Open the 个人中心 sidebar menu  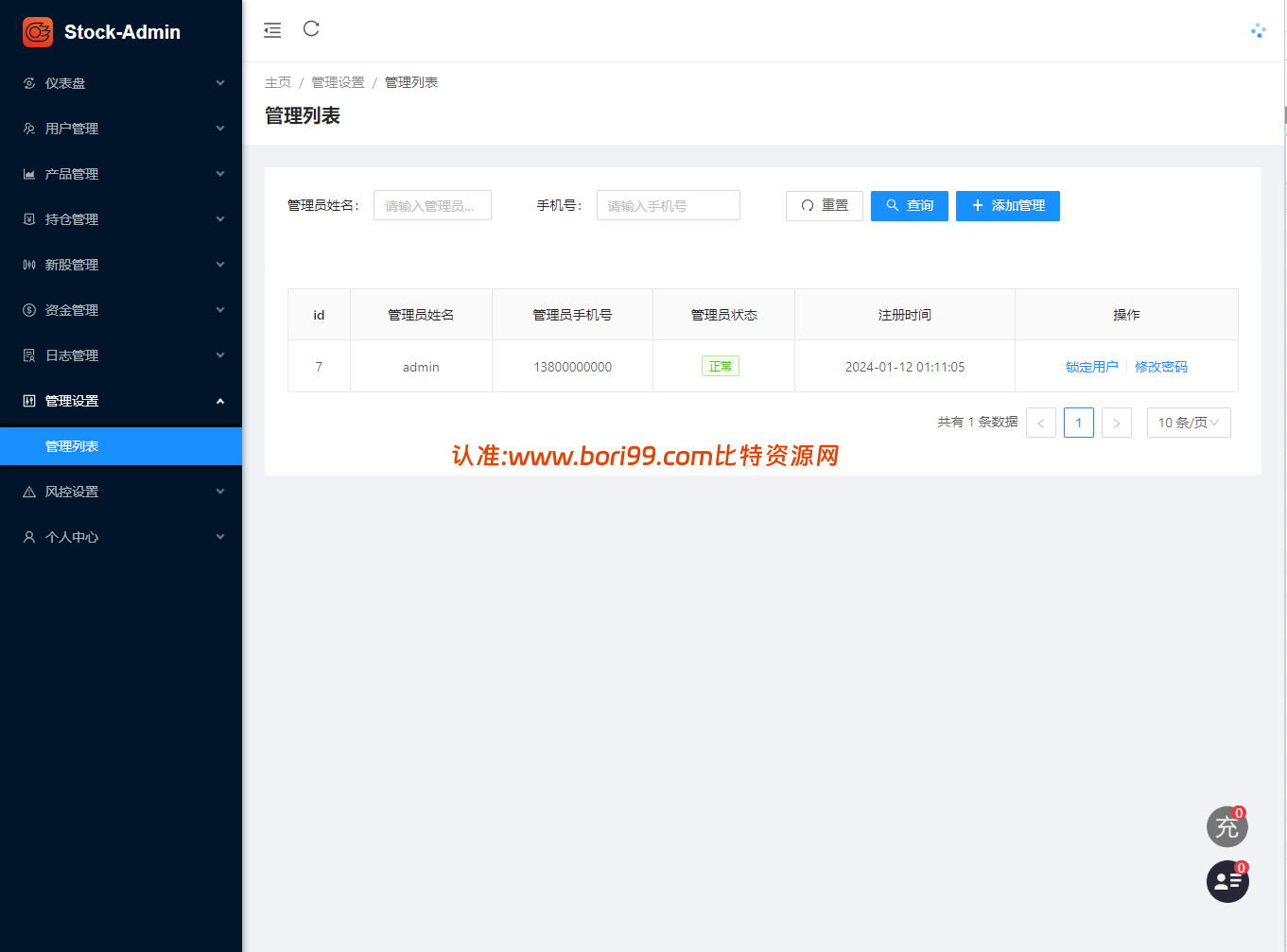pos(121,537)
